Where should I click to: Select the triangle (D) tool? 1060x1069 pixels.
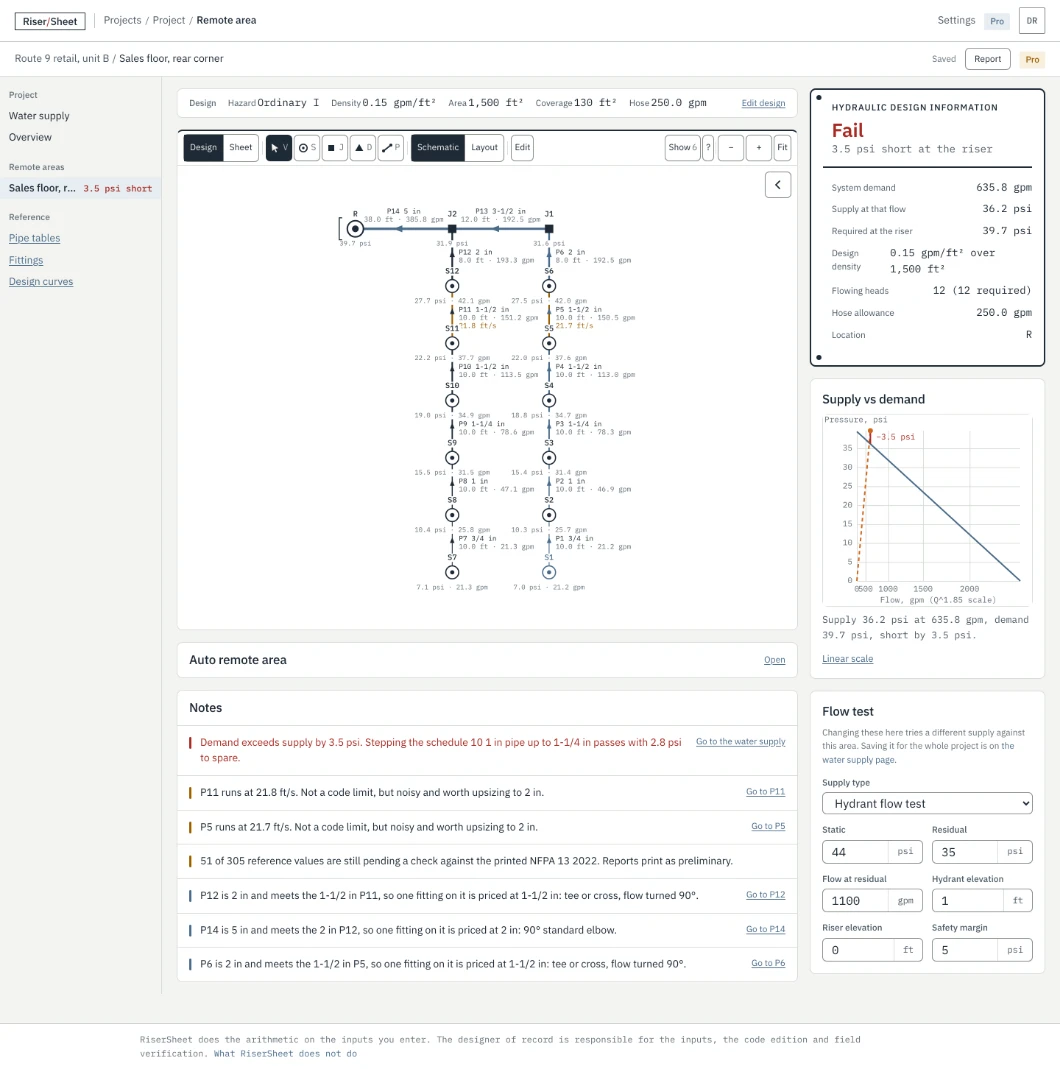[363, 148]
